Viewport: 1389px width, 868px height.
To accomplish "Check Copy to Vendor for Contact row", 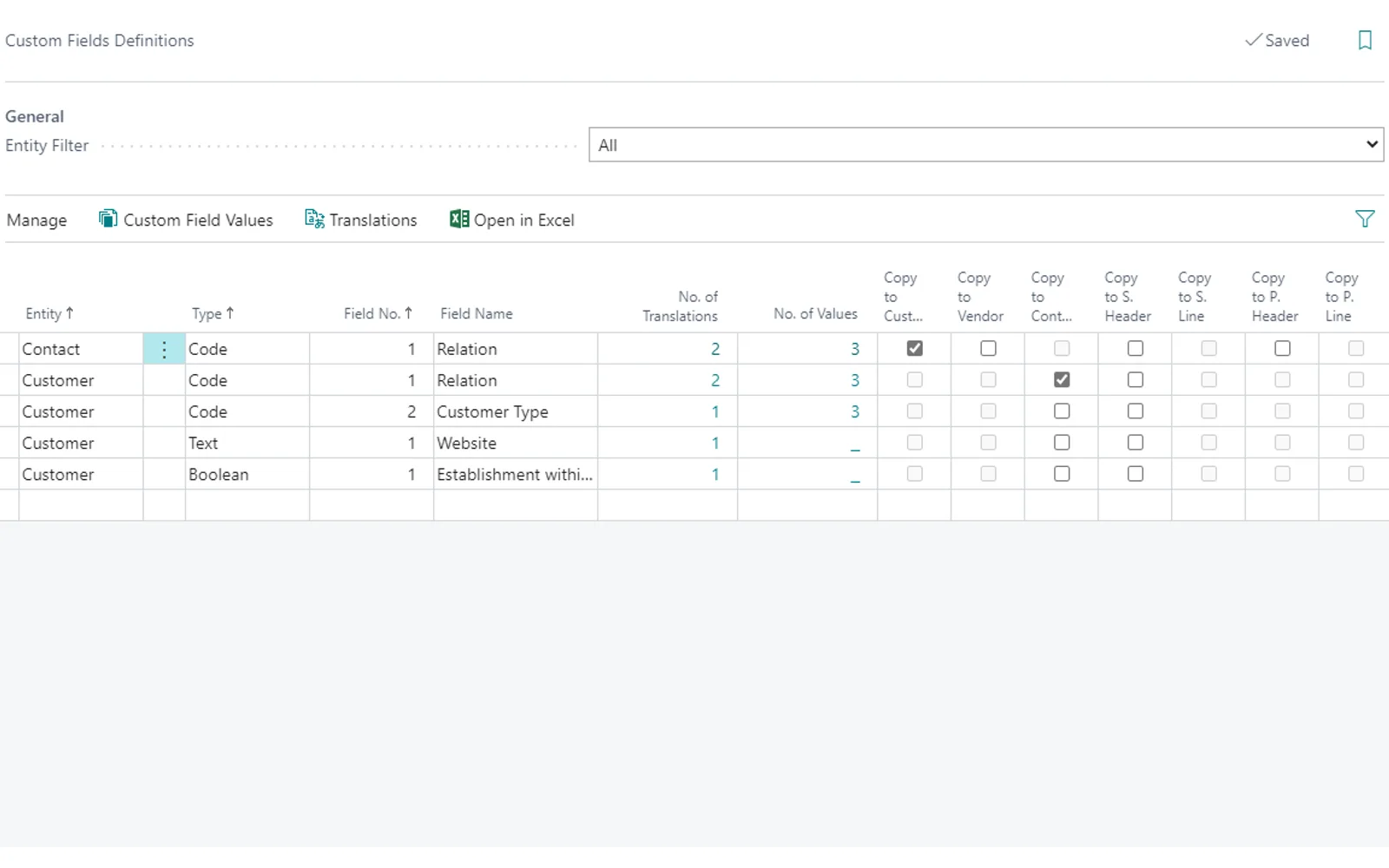I will click(x=988, y=348).
